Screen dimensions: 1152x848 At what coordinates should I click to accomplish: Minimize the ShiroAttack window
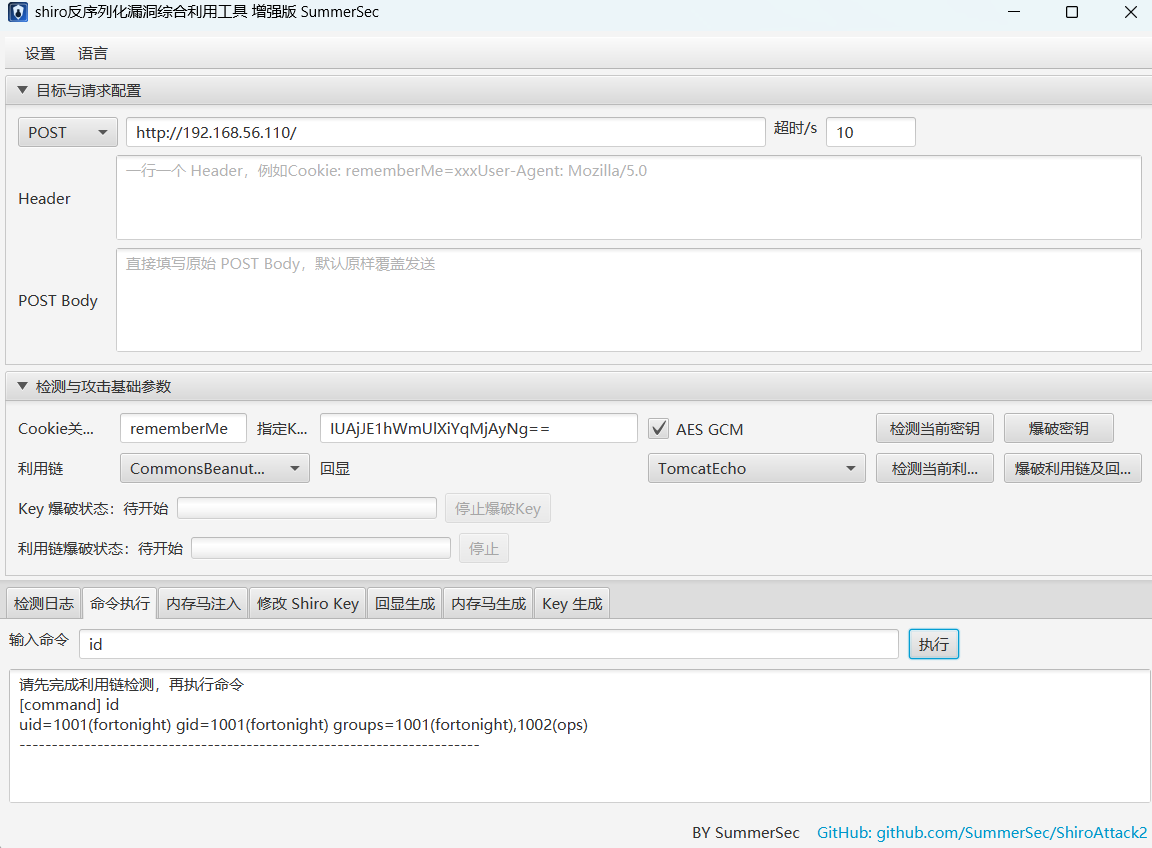click(x=1014, y=12)
